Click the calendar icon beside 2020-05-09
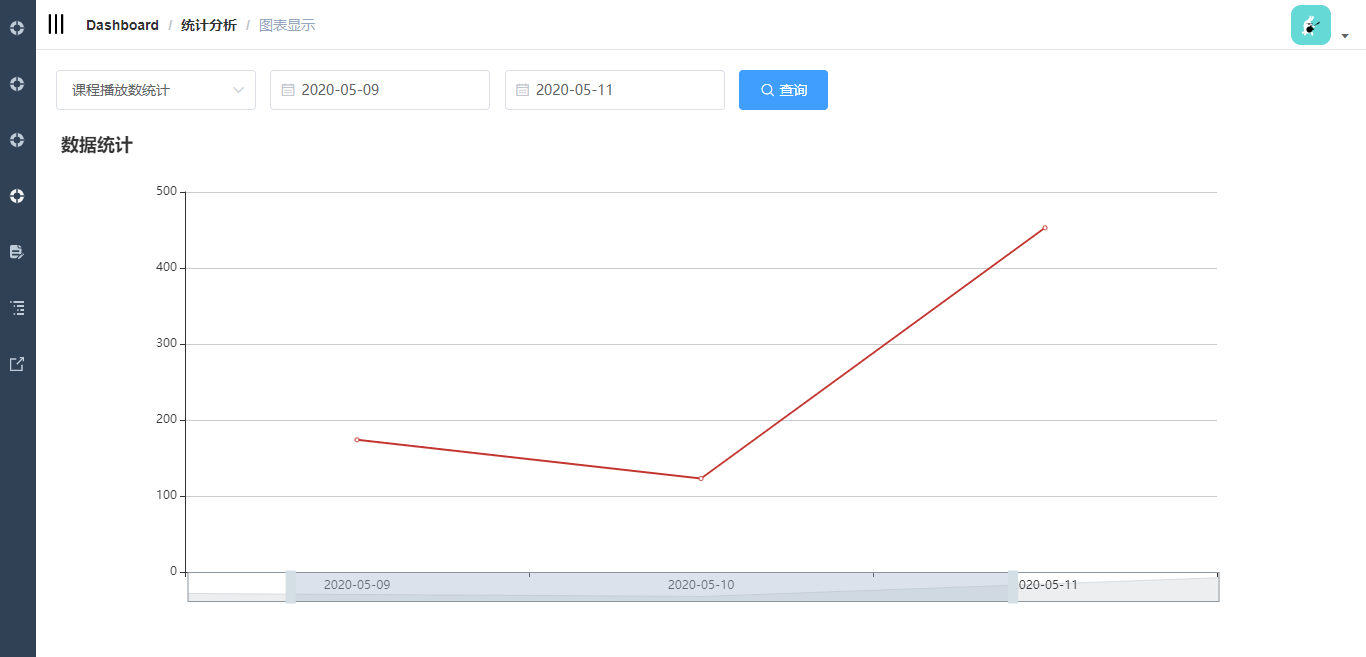 [x=288, y=90]
